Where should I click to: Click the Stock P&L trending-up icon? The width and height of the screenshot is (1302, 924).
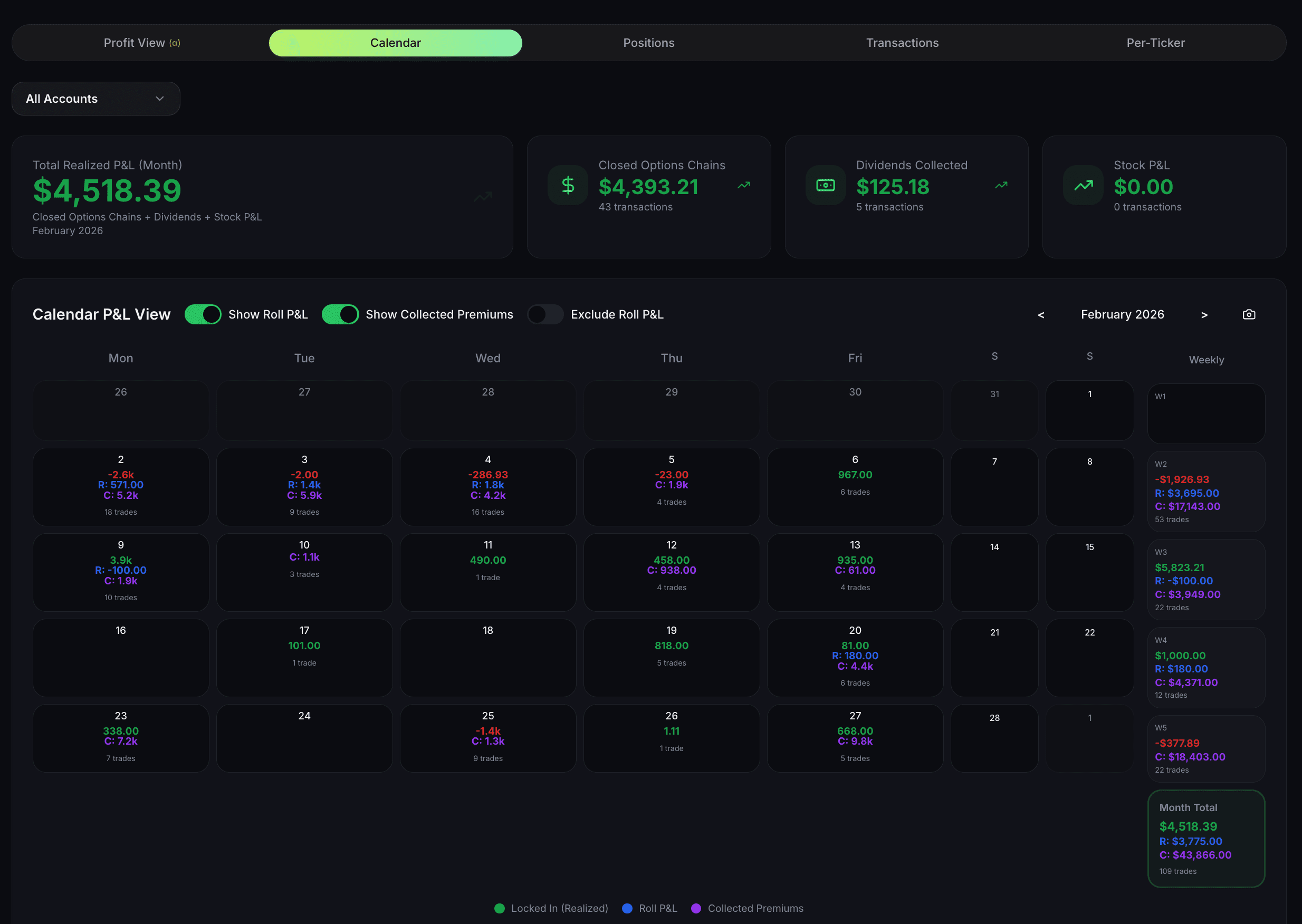click(x=1083, y=186)
